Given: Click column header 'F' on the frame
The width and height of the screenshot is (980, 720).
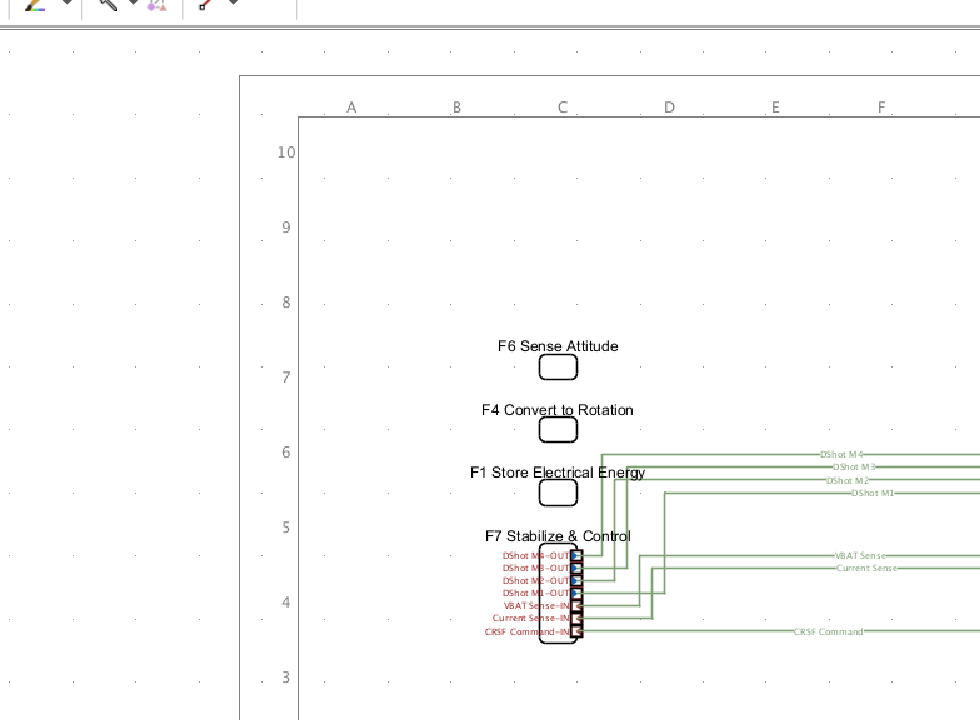Looking at the screenshot, I should (881, 108).
